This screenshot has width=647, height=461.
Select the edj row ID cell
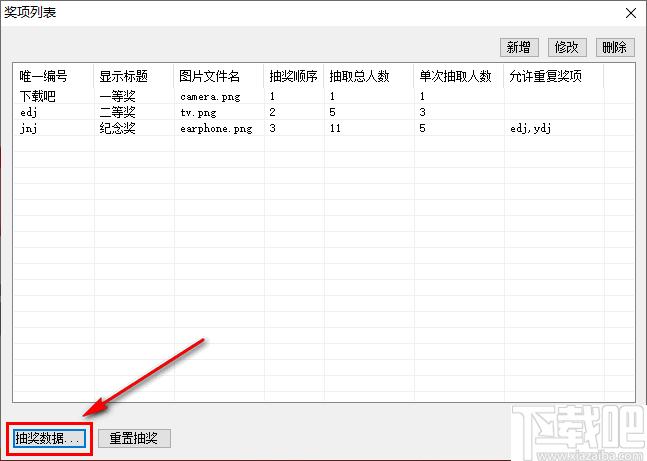pyautogui.click(x=29, y=112)
